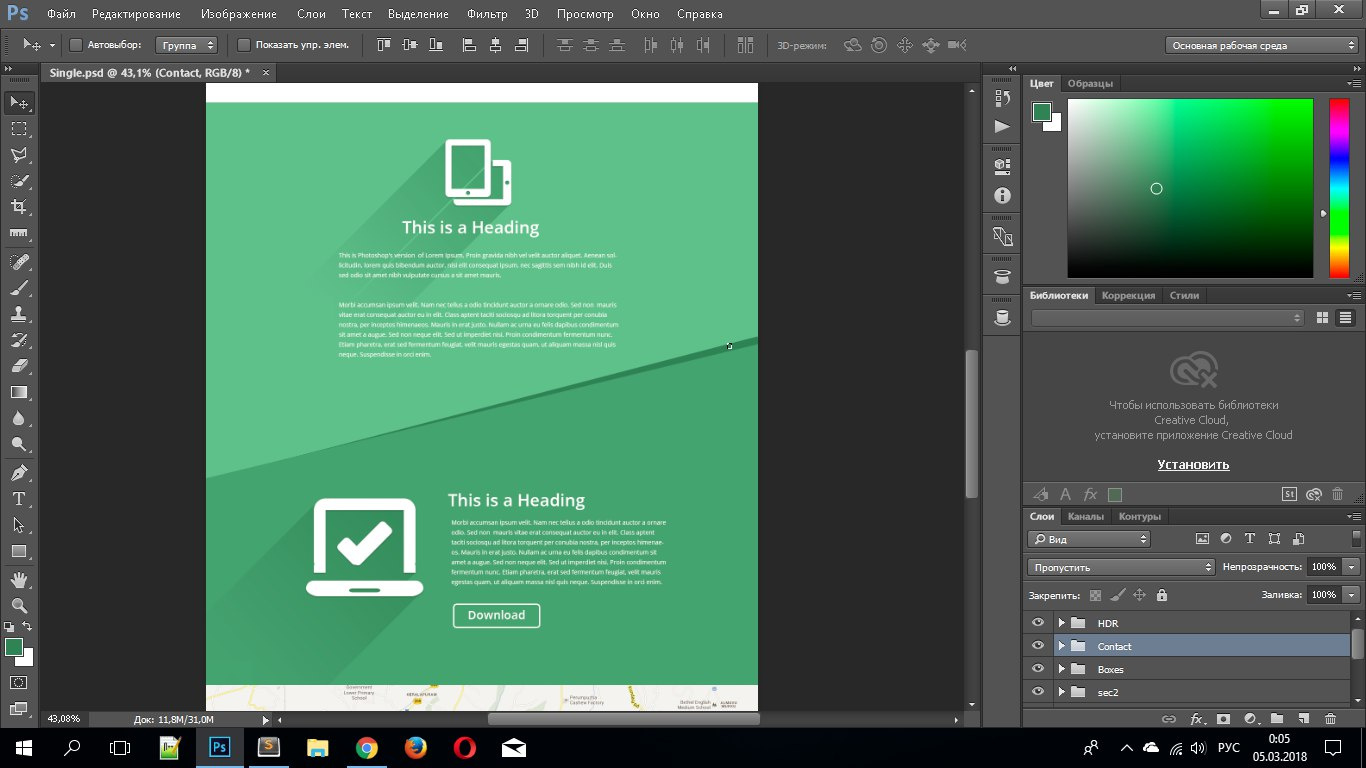Enable Показать упр. элем. checkbox

click(244, 45)
